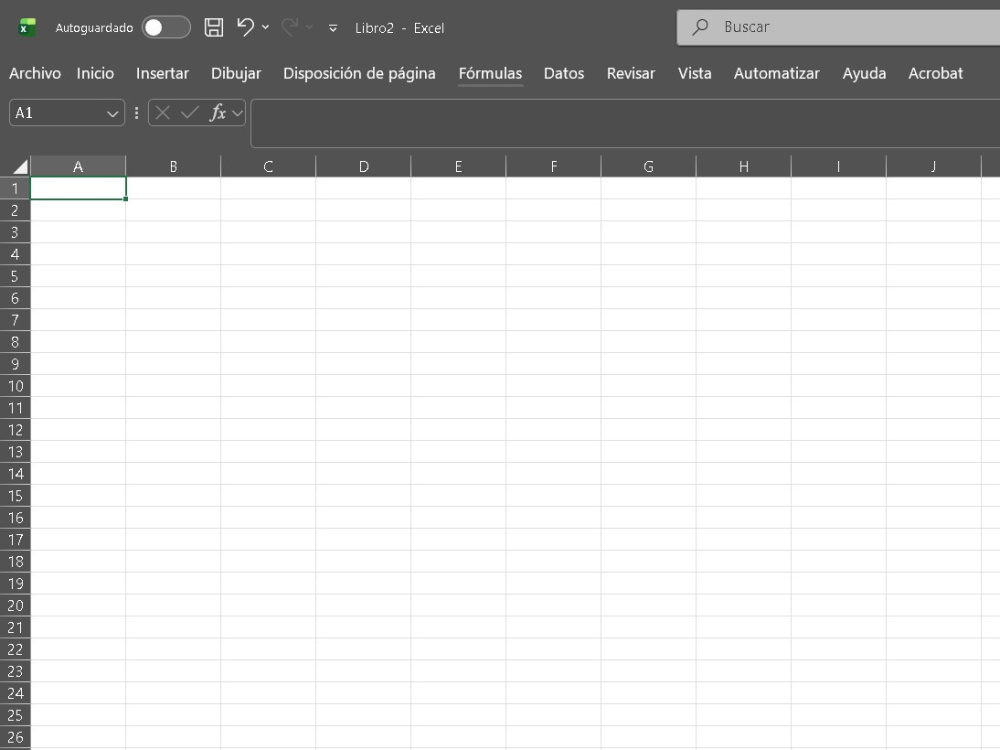Image resolution: width=1000 pixels, height=750 pixels.
Task: Select row 18 header
Action: (x=15, y=561)
